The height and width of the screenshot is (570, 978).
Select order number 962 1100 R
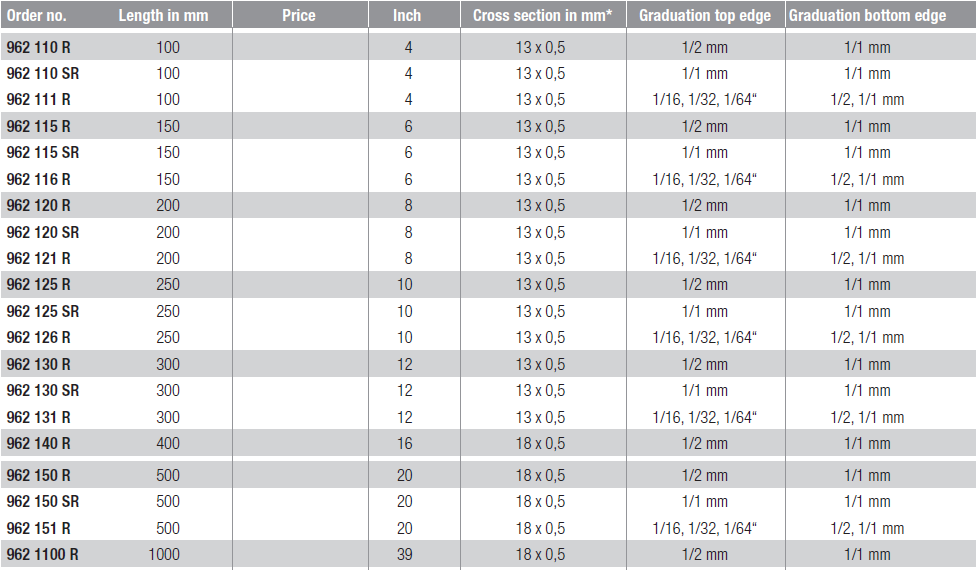43,554
